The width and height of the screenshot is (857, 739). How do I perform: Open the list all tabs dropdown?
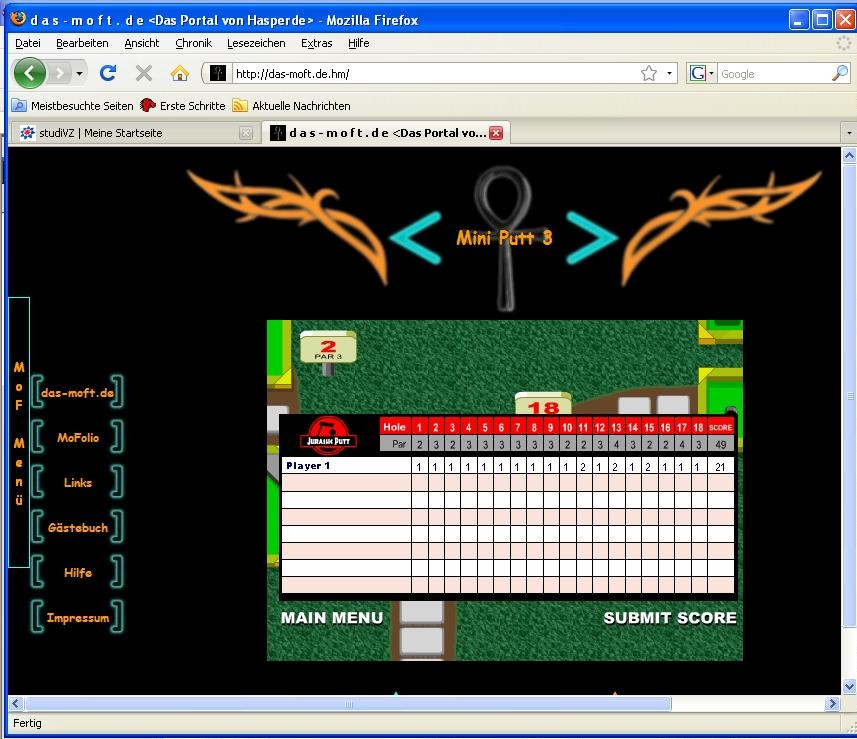point(848,133)
